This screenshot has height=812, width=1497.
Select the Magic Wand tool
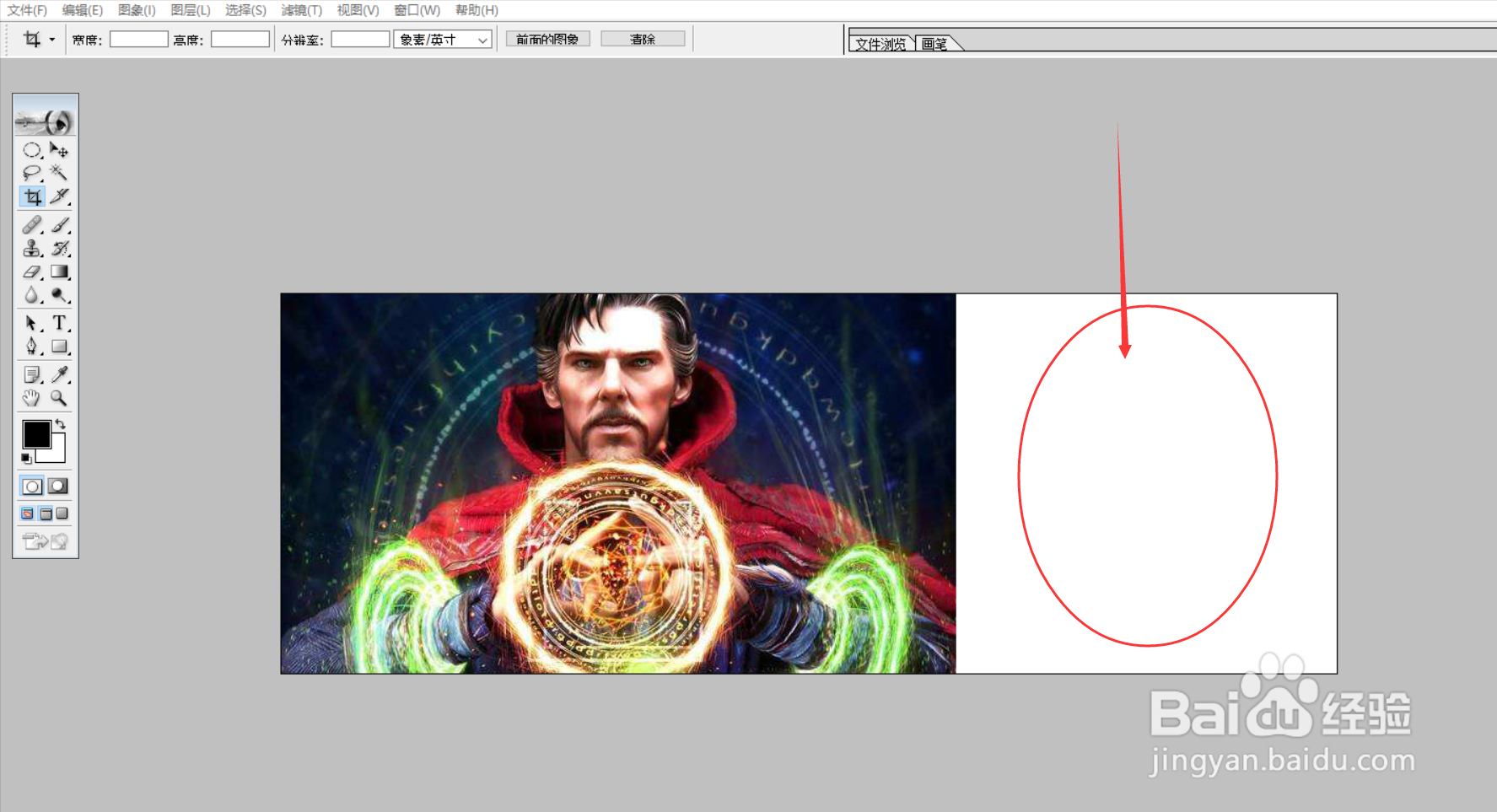pos(59,173)
